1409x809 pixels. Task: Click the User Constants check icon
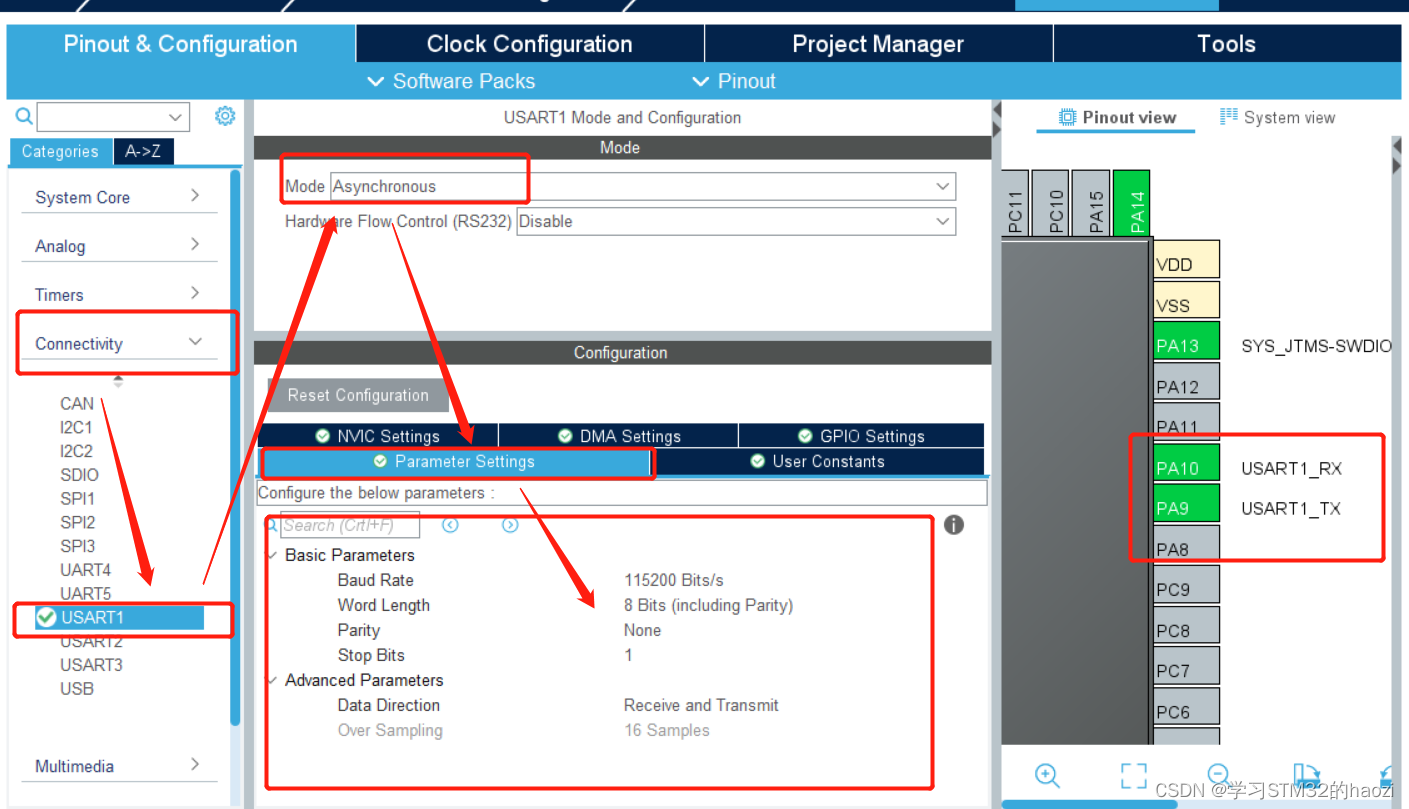(758, 461)
